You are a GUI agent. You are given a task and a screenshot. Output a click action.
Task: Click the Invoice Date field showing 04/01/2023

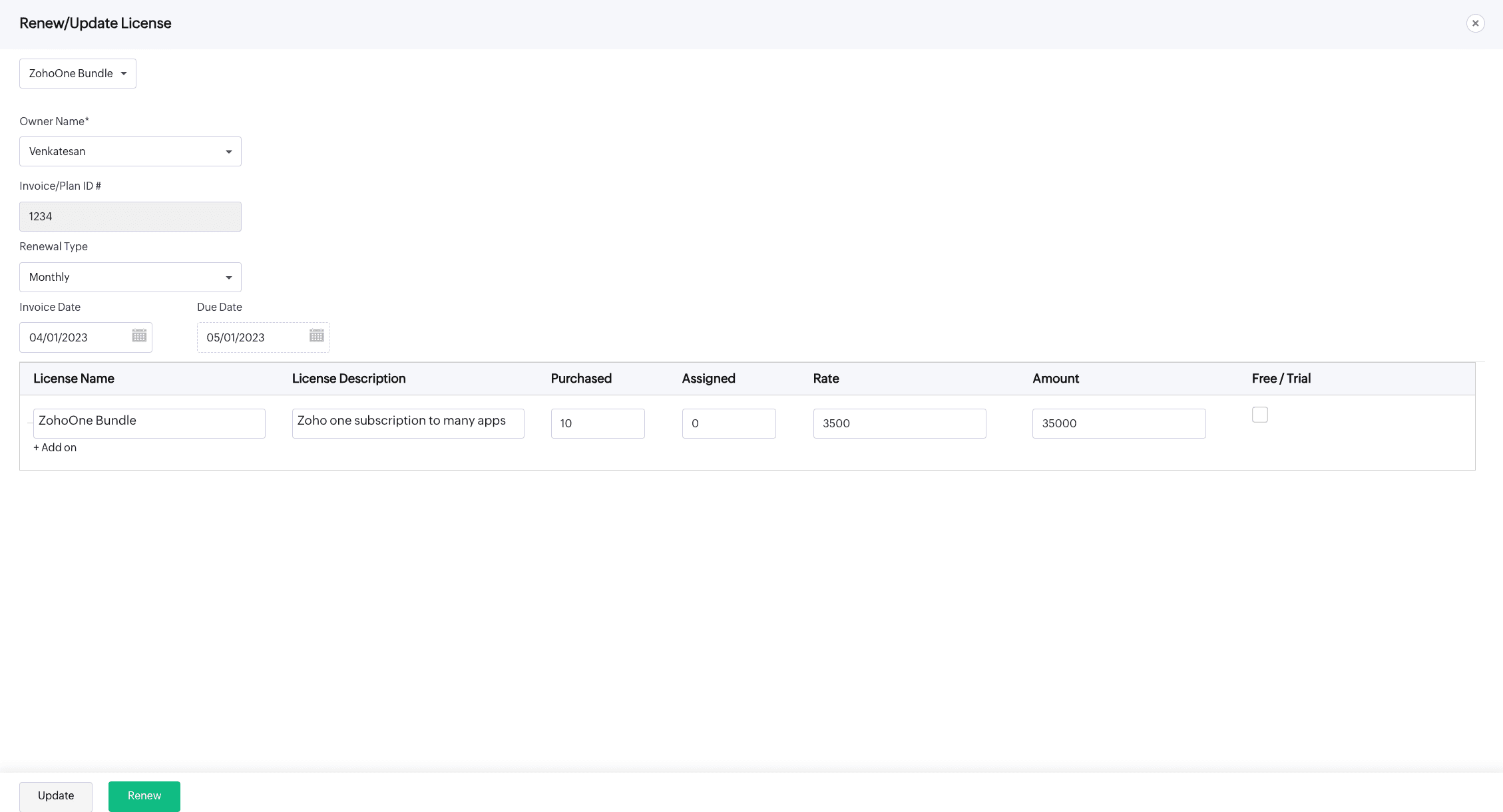(73, 337)
